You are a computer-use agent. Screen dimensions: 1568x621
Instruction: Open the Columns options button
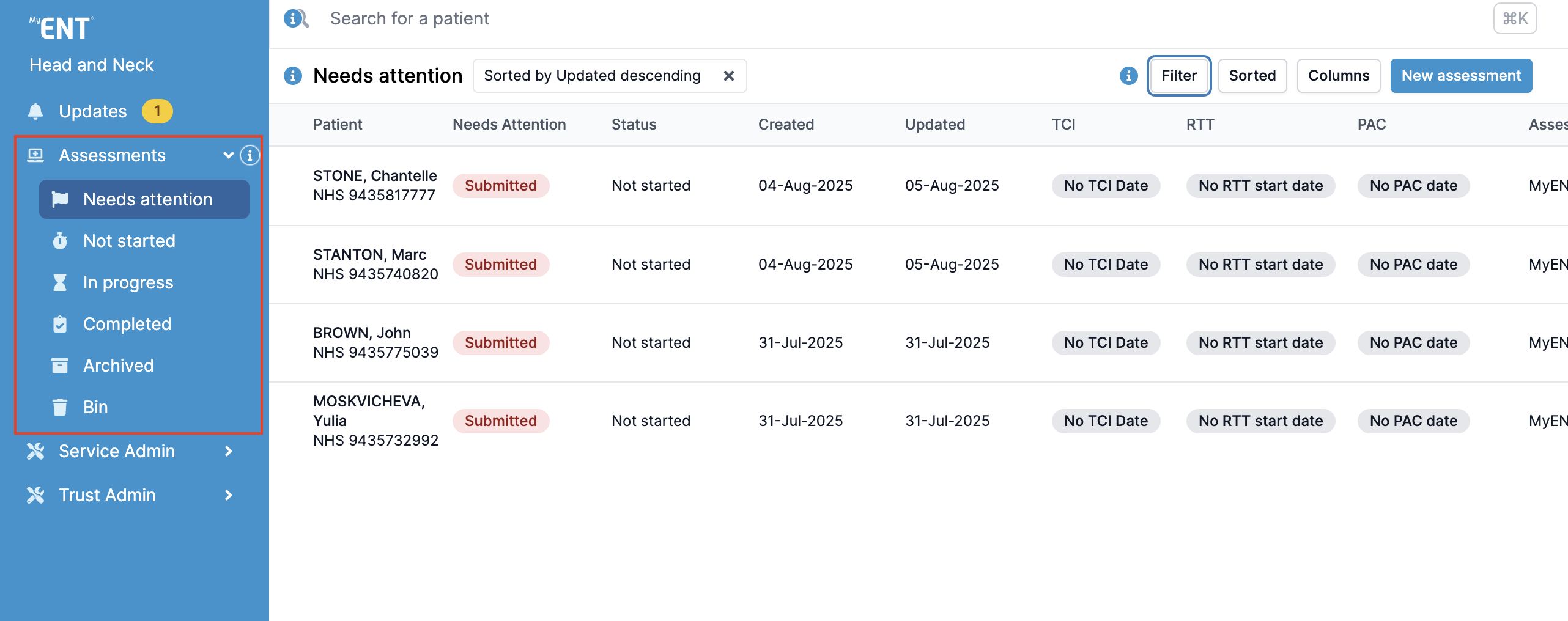coord(1338,76)
